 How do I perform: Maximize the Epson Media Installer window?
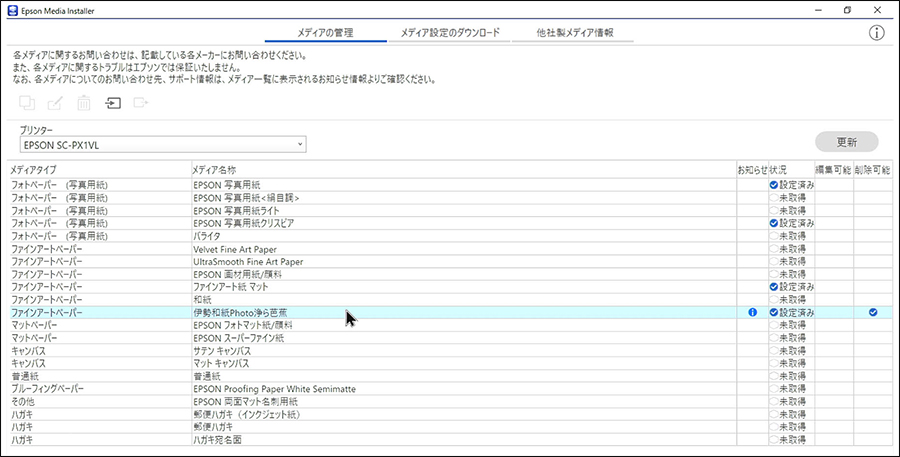click(847, 10)
